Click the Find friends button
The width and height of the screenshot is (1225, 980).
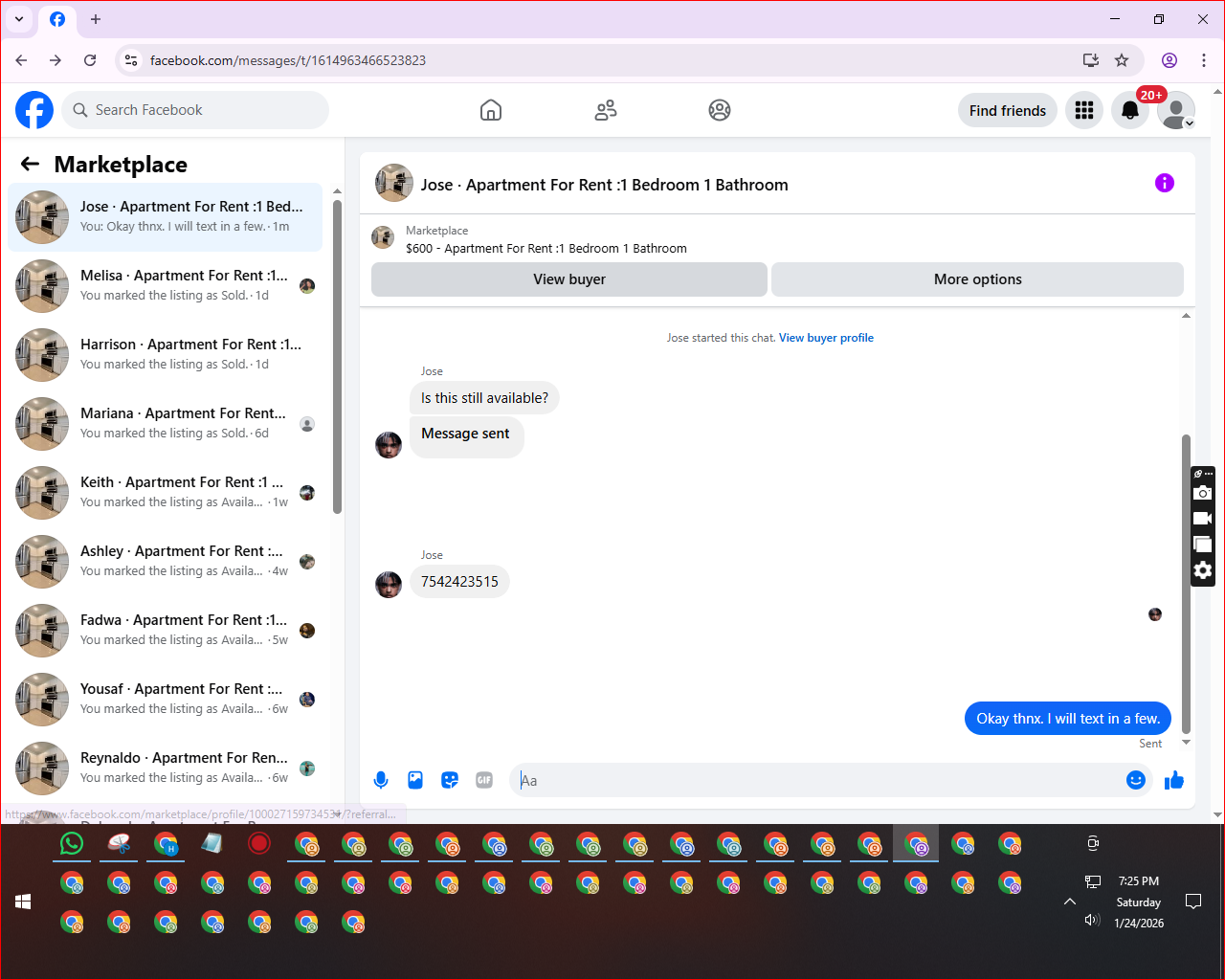tap(1008, 110)
